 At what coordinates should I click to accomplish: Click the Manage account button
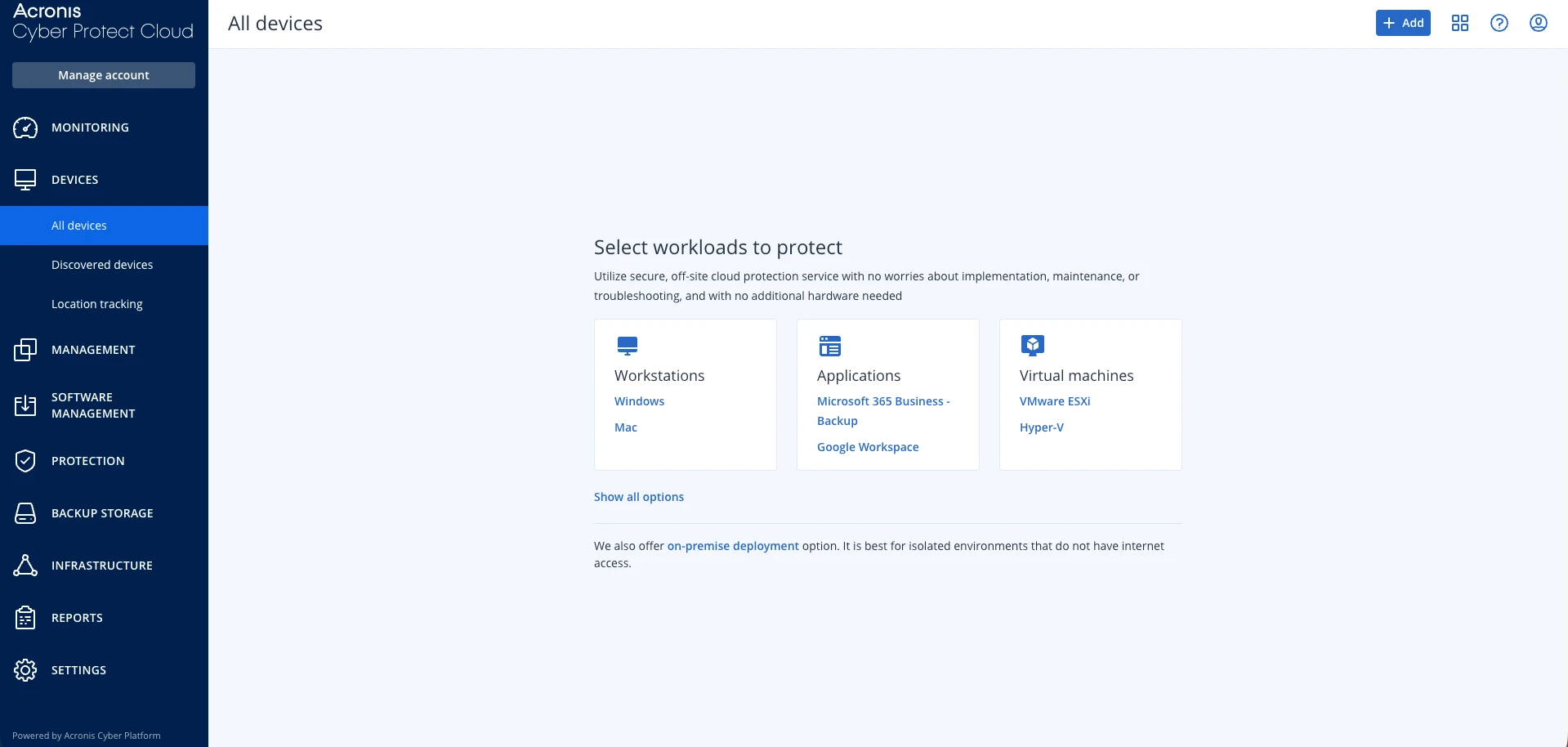tap(104, 75)
